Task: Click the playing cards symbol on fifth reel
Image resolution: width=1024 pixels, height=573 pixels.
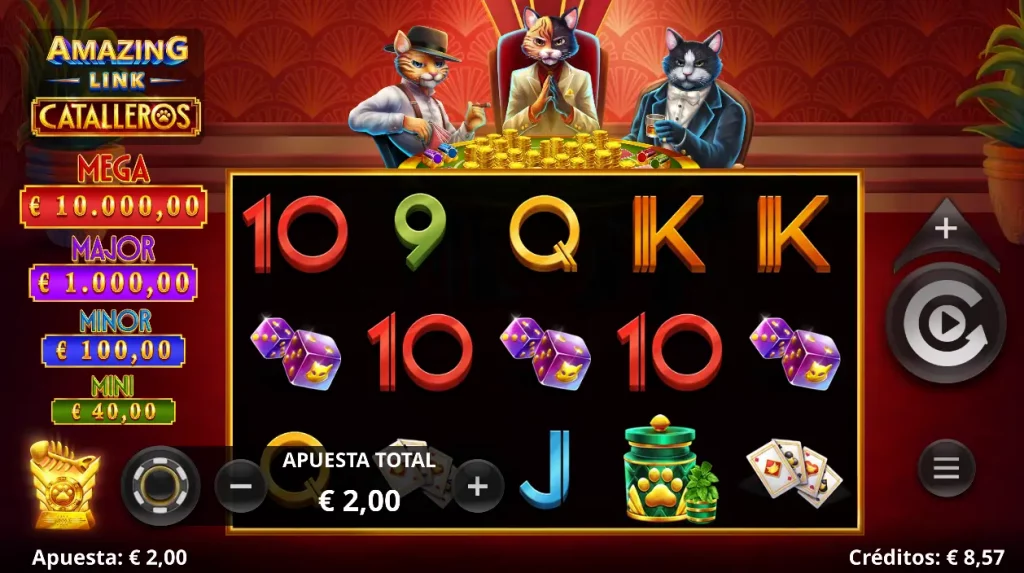Action: (x=795, y=472)
